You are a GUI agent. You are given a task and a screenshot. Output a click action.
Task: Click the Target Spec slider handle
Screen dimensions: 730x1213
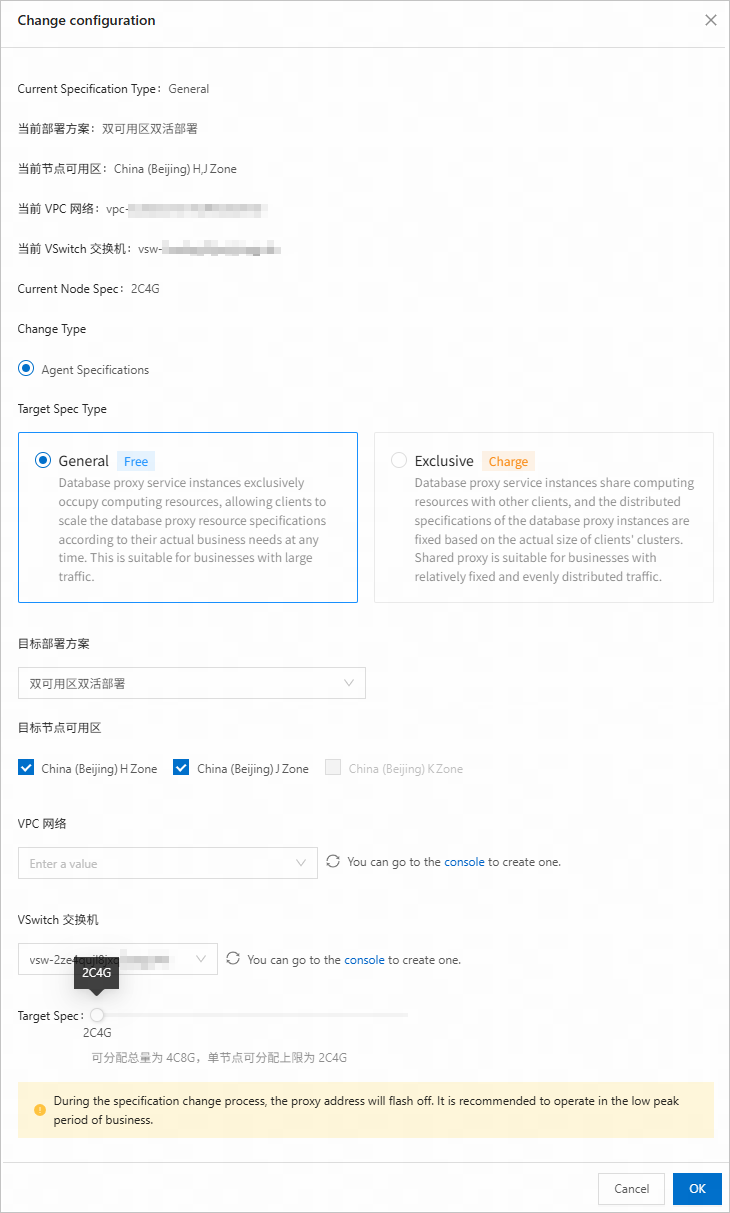97,1015
